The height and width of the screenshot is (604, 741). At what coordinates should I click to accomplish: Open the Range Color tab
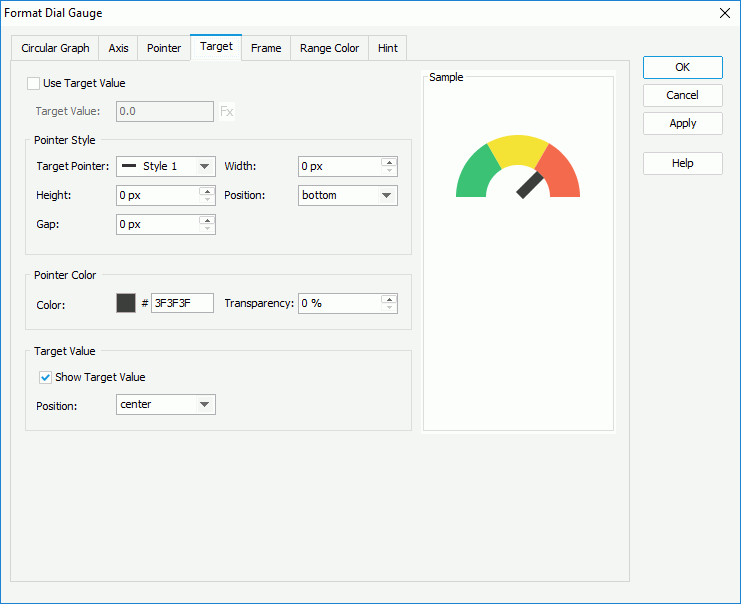(329, 48)
